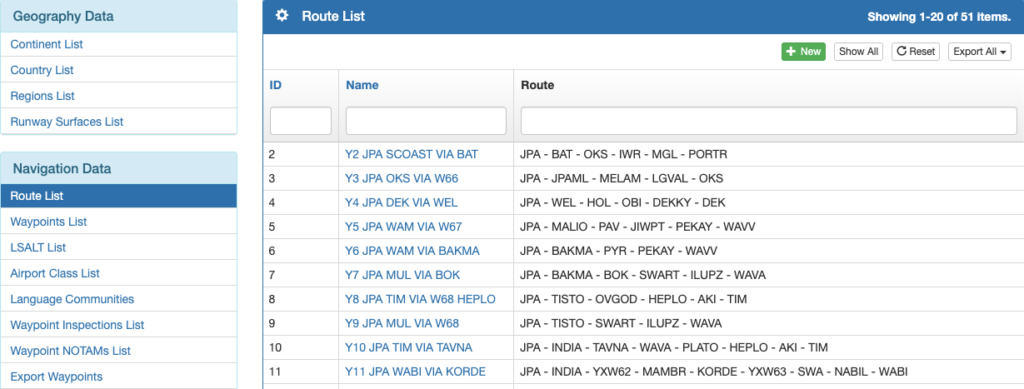Click the gear icon beside Route List
The width and height of the screenshot is (1024, 389).
(281, 16)
